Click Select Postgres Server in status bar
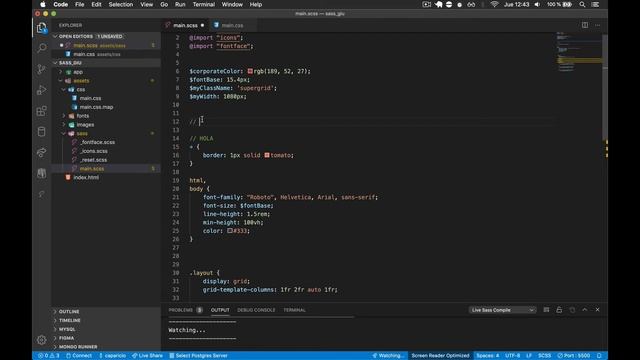 tap(198, 356)
